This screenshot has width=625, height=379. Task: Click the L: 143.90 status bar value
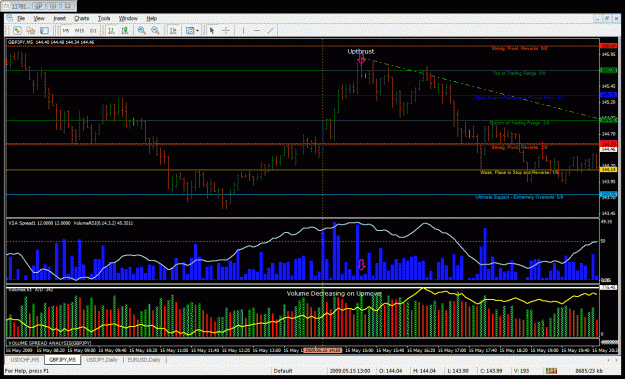(458, 371)
